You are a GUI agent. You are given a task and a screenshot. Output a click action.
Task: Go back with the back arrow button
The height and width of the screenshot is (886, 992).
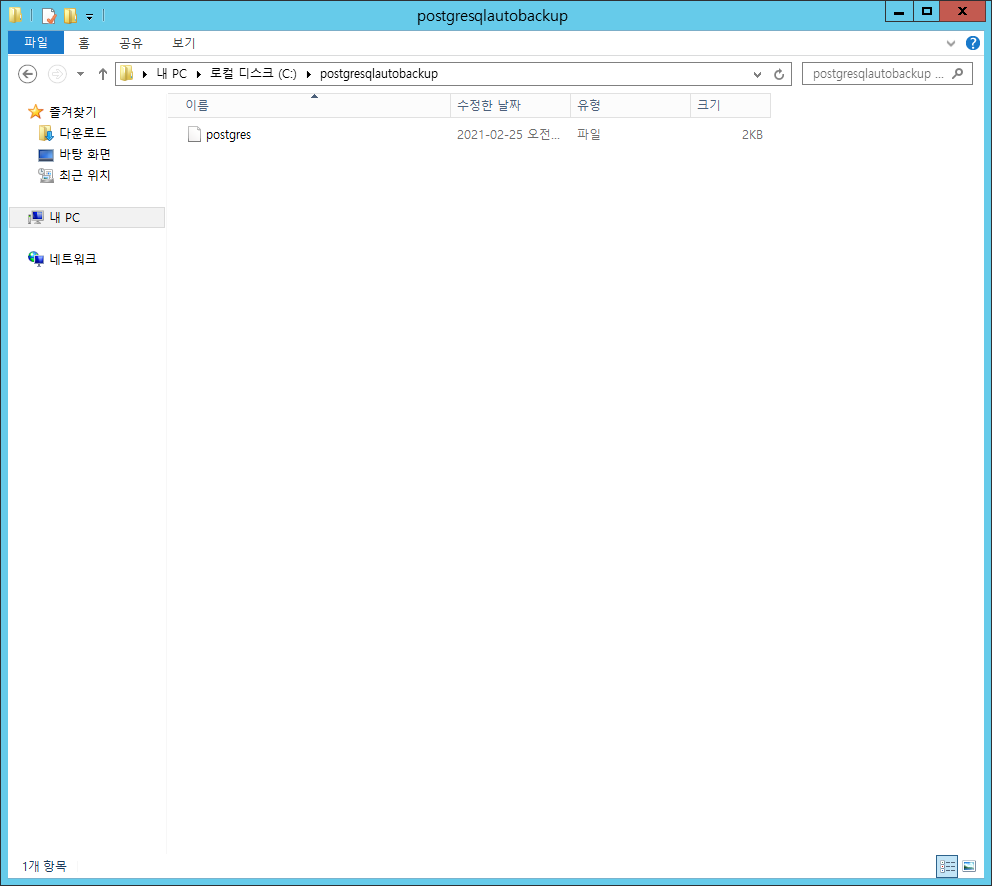pos(27,74)
